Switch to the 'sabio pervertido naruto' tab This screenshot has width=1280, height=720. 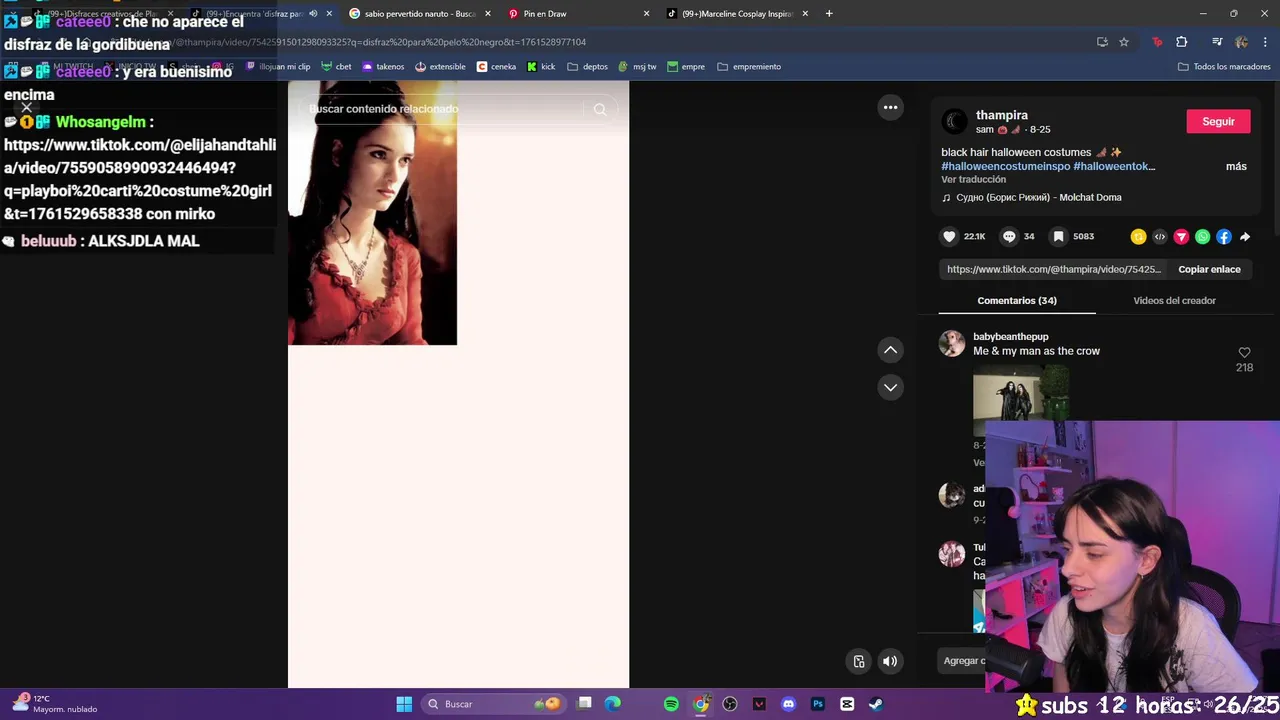[x=418, y=14]
